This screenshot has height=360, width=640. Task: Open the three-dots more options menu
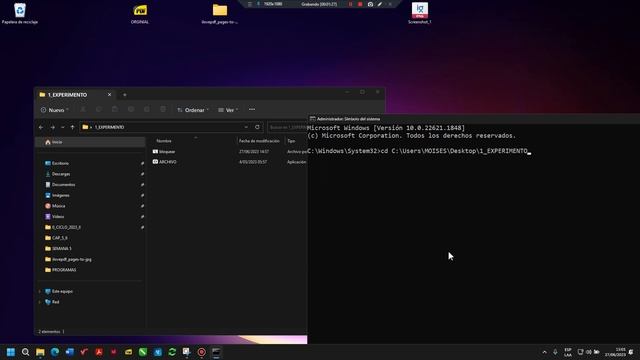coord(252,109)
